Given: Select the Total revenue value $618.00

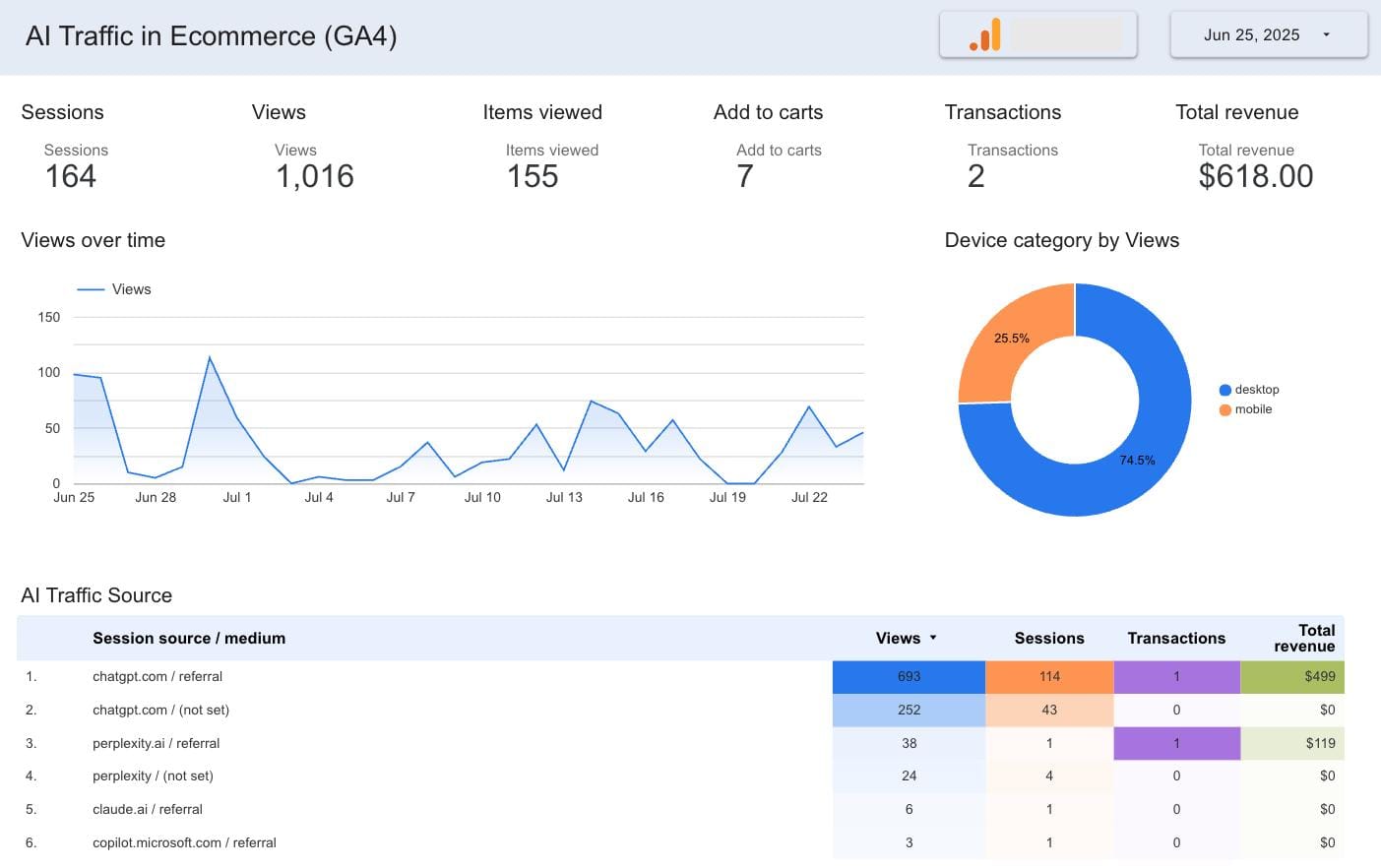Looking at the screenshot, I should [x=1256, y=176].
